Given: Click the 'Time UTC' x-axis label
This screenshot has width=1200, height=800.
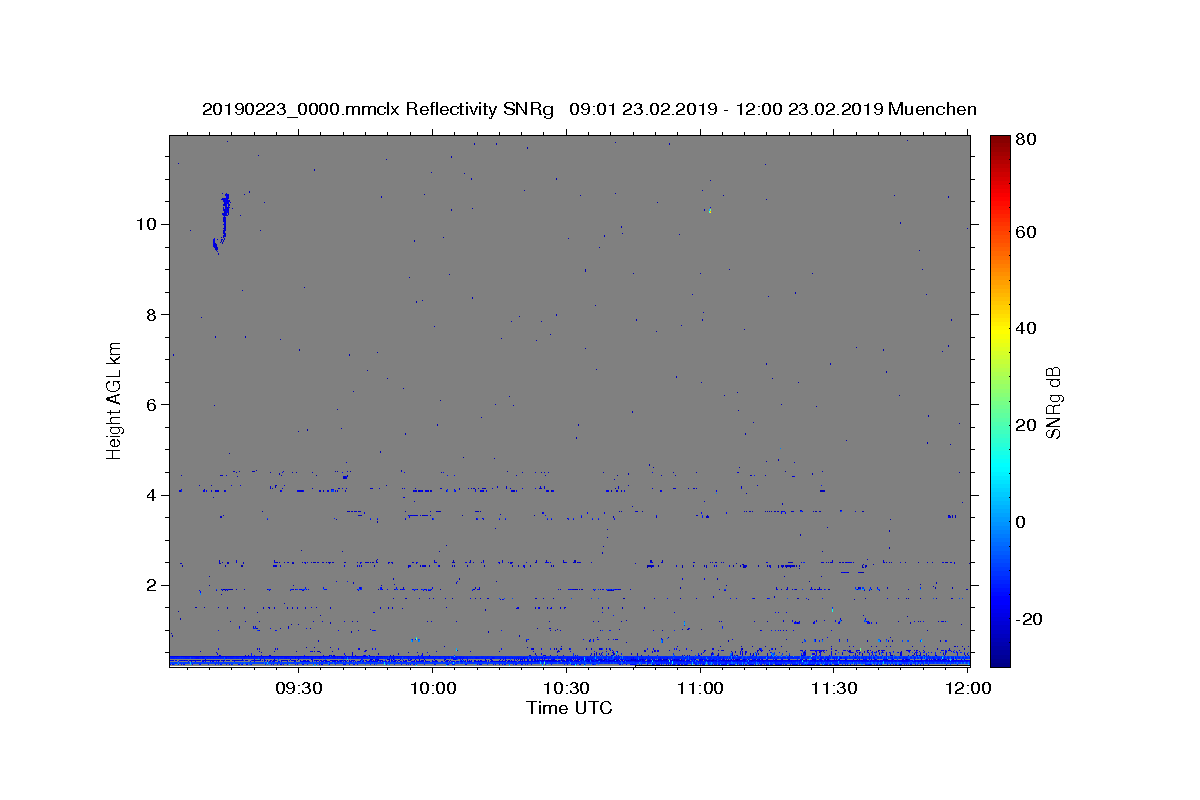Looking at the screenshot, I should (x=569, y=708).
